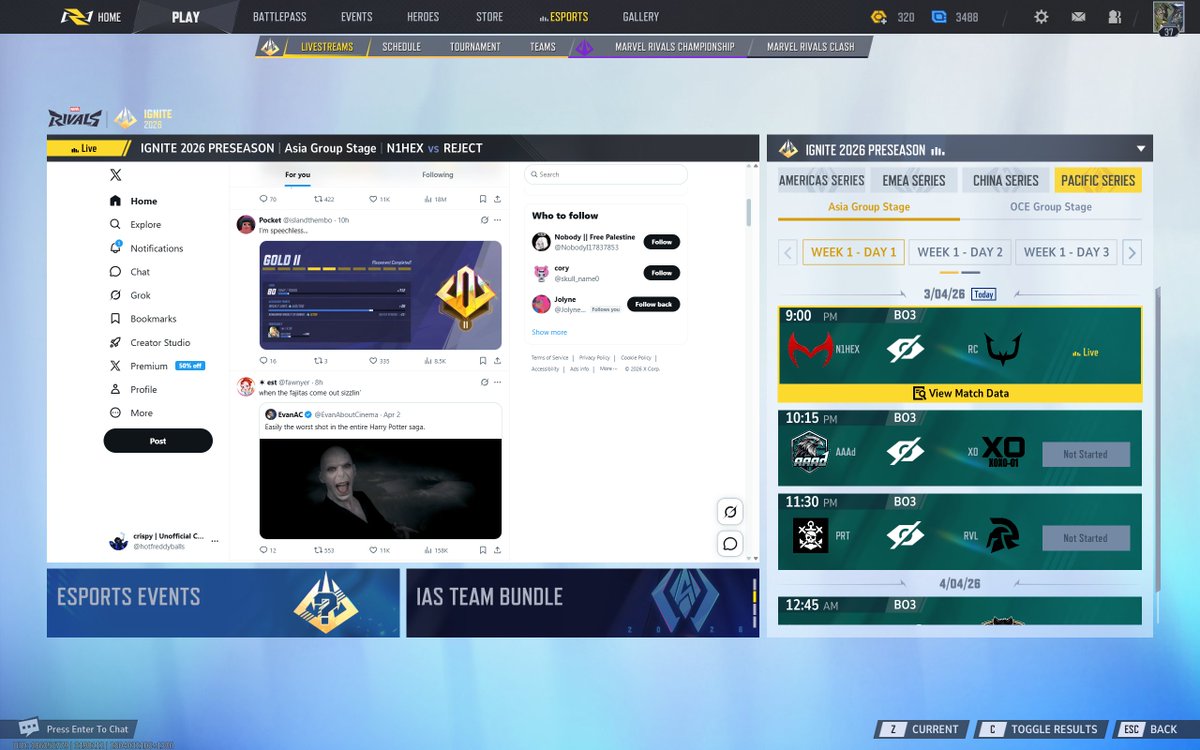Select the CHINA SERIES tab
The height and width of the screenshot is (750, 1200).
coord(1006,180)
